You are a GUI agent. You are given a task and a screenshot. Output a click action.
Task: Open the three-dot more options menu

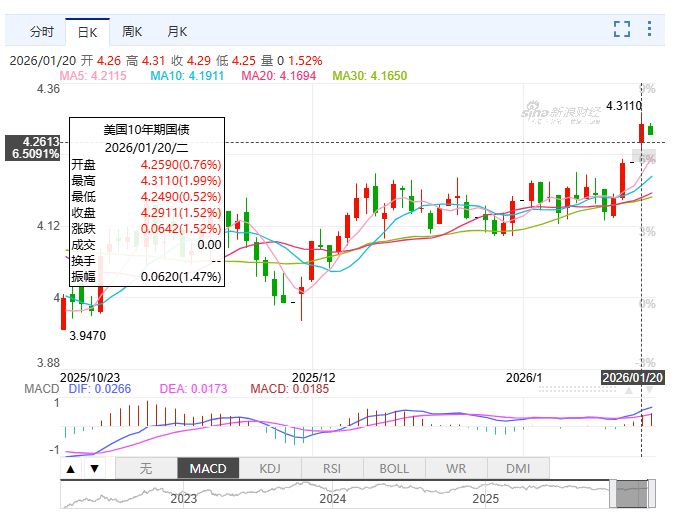654,29
